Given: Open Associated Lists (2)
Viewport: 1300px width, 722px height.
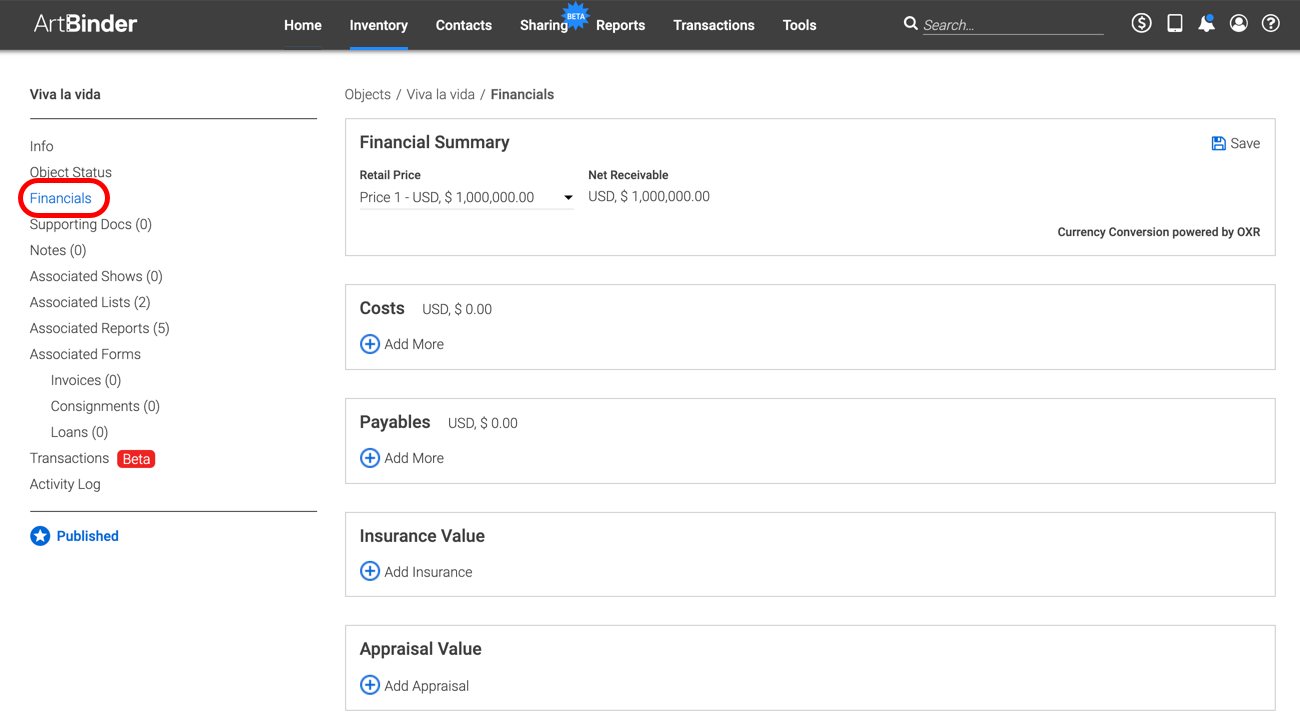Looking at the screenshot, I should tap(90, 302).
